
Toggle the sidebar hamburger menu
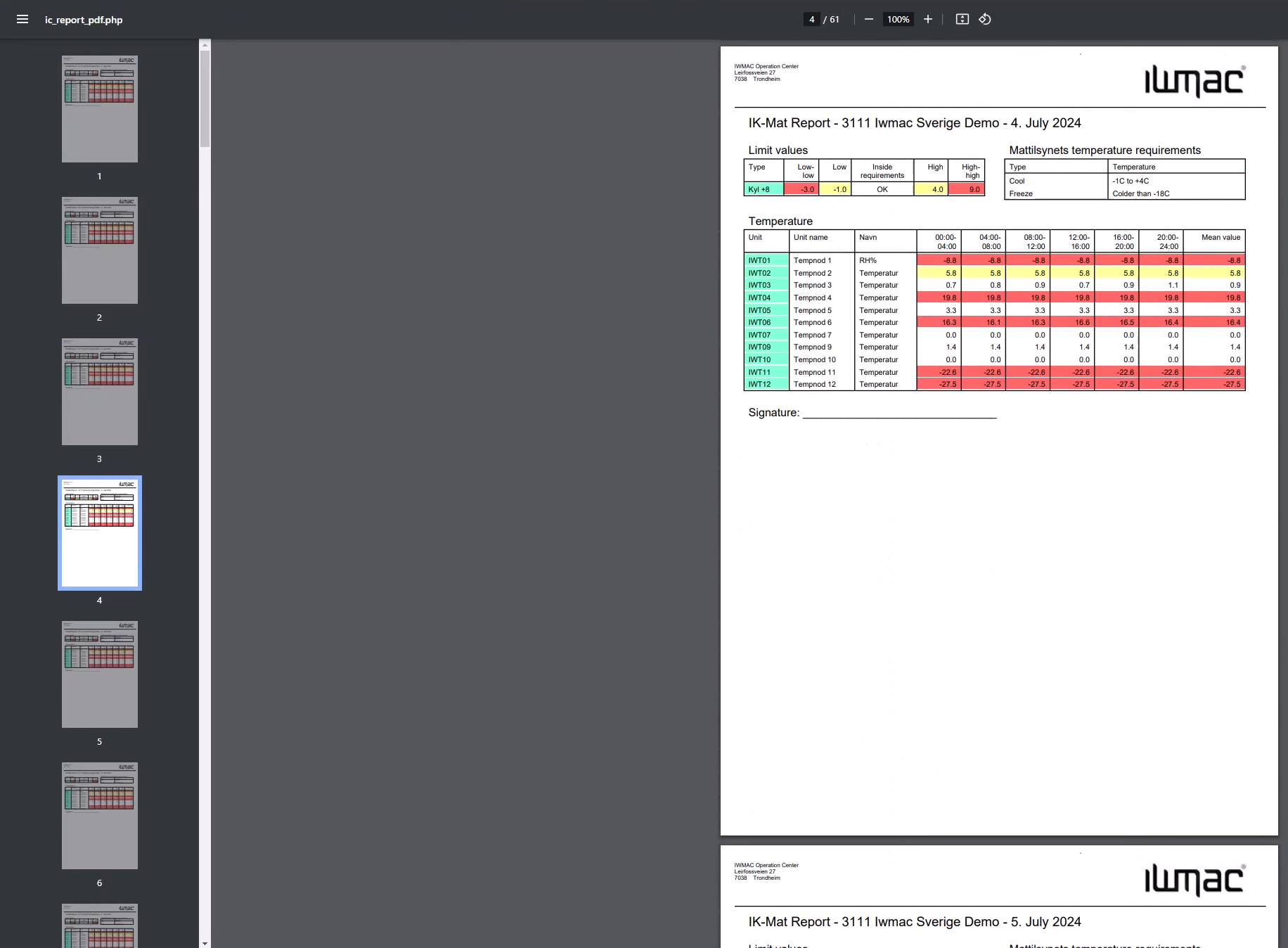click(x=22, y=20)
